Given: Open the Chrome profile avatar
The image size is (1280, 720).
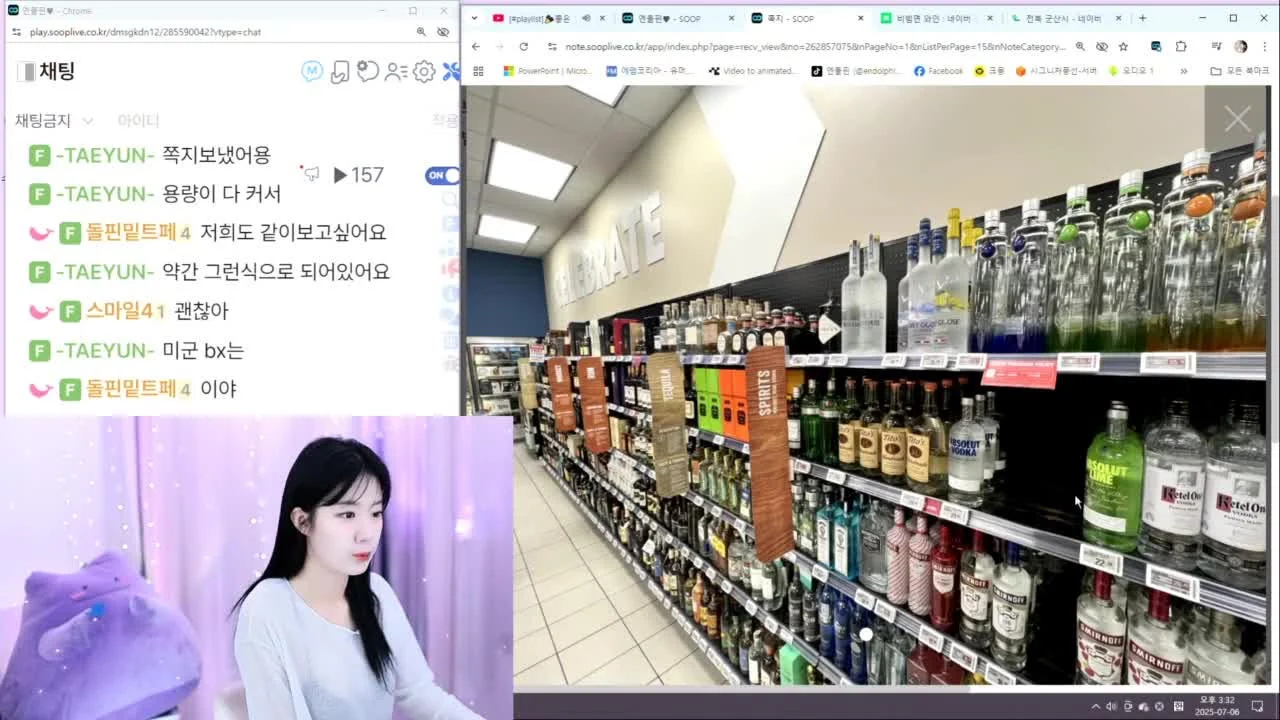Looking at the screenshot, I should click(x=1241, y=47).
